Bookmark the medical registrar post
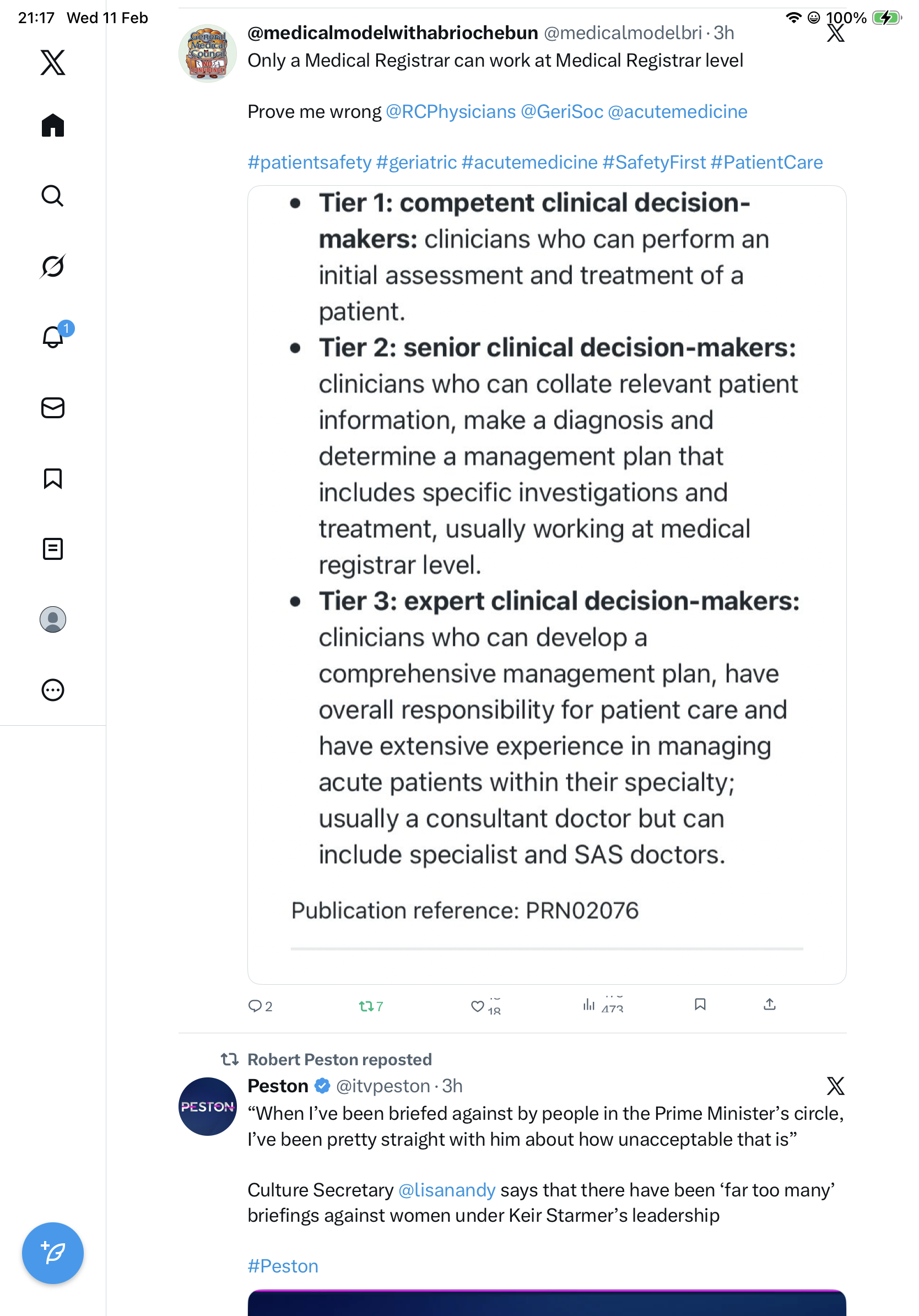The width and height of the screenshot is (919, 1316). coord(700,1004)
